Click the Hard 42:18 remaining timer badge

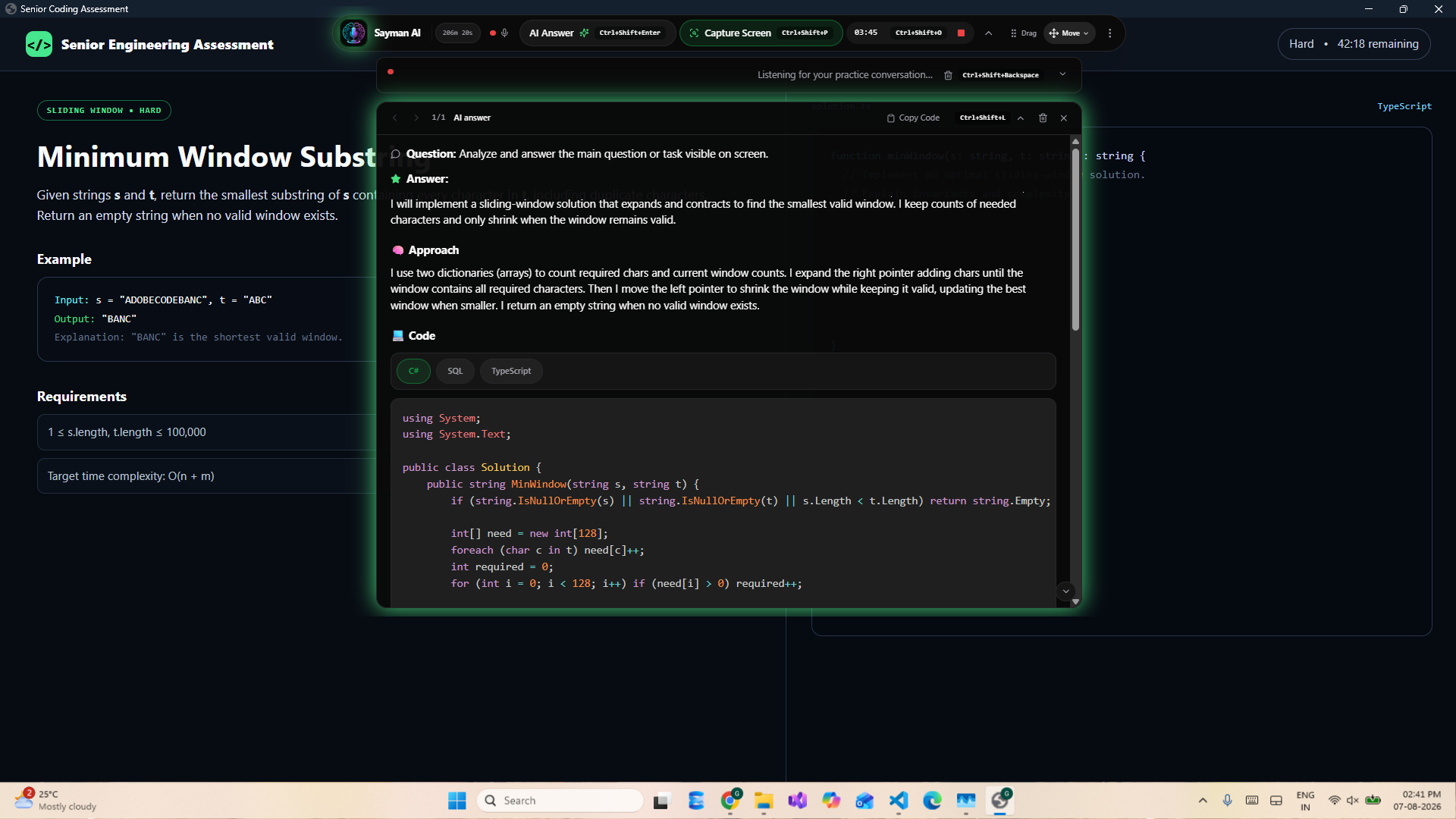point(1354,44)
